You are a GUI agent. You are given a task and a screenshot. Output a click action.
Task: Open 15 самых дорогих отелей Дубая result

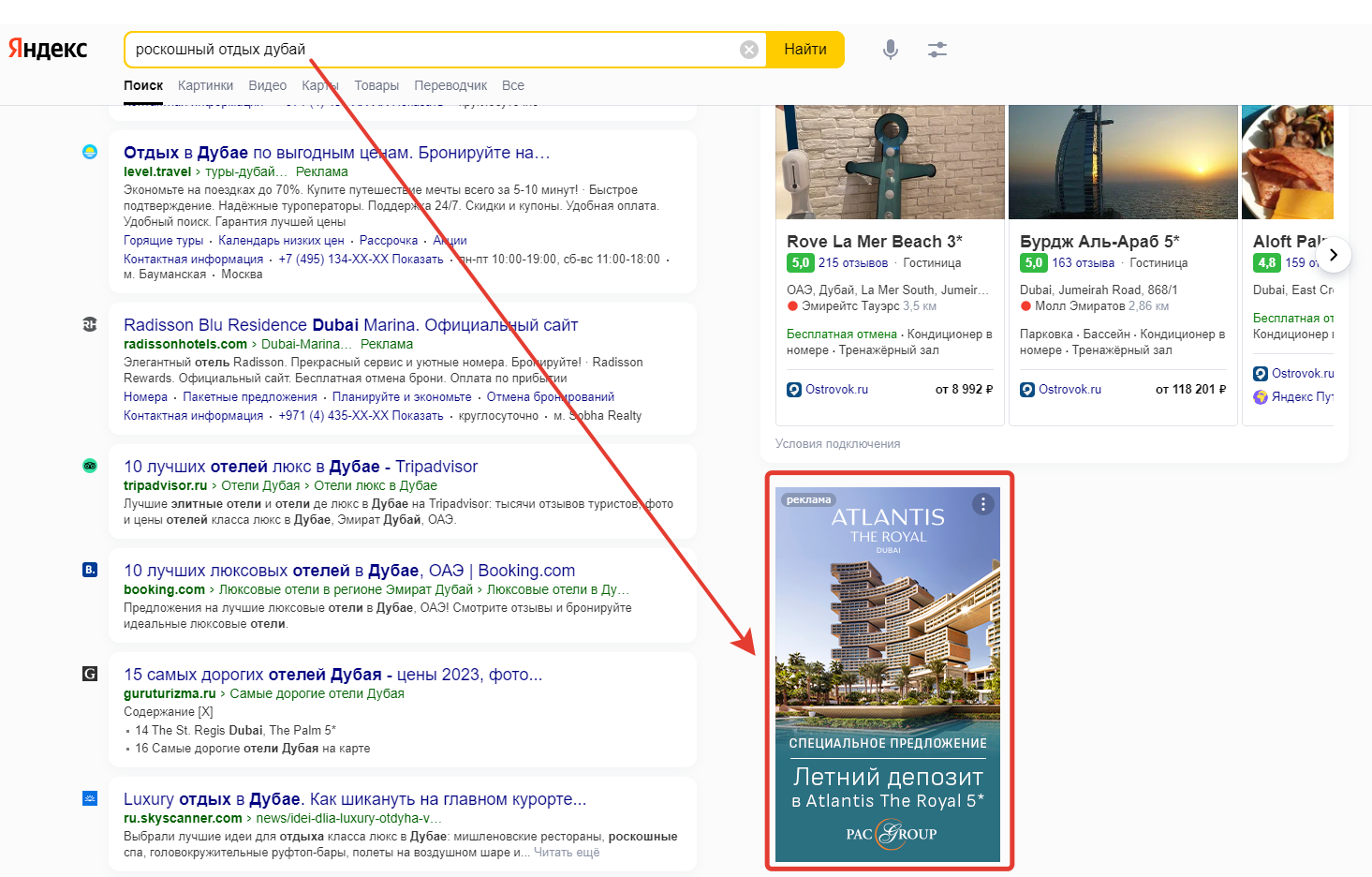pyautogui.click(x=333, y=675)
